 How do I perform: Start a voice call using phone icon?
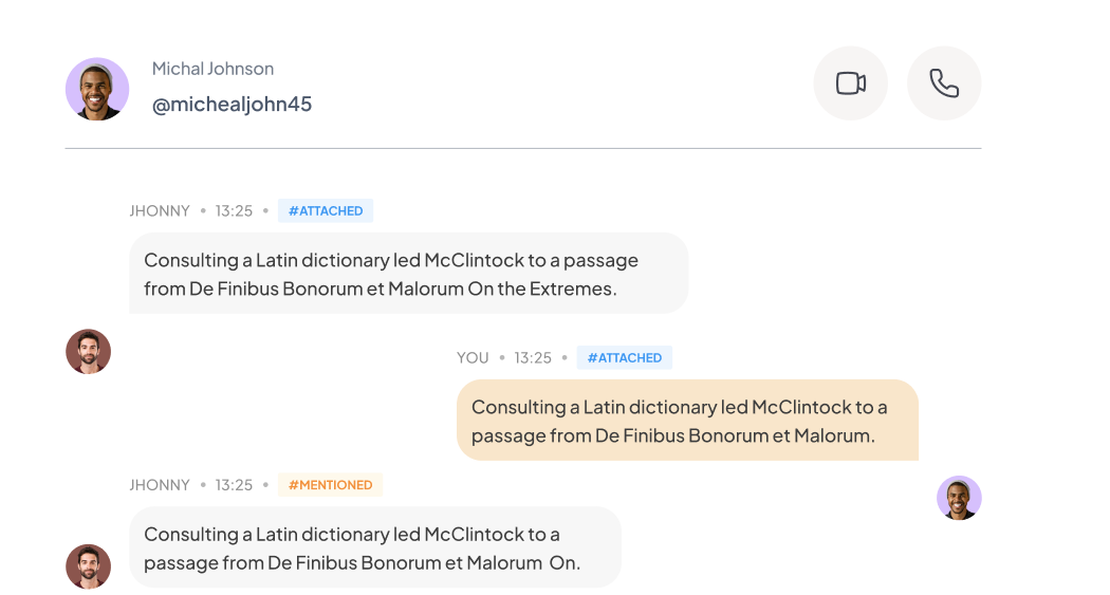coord(943,83)
